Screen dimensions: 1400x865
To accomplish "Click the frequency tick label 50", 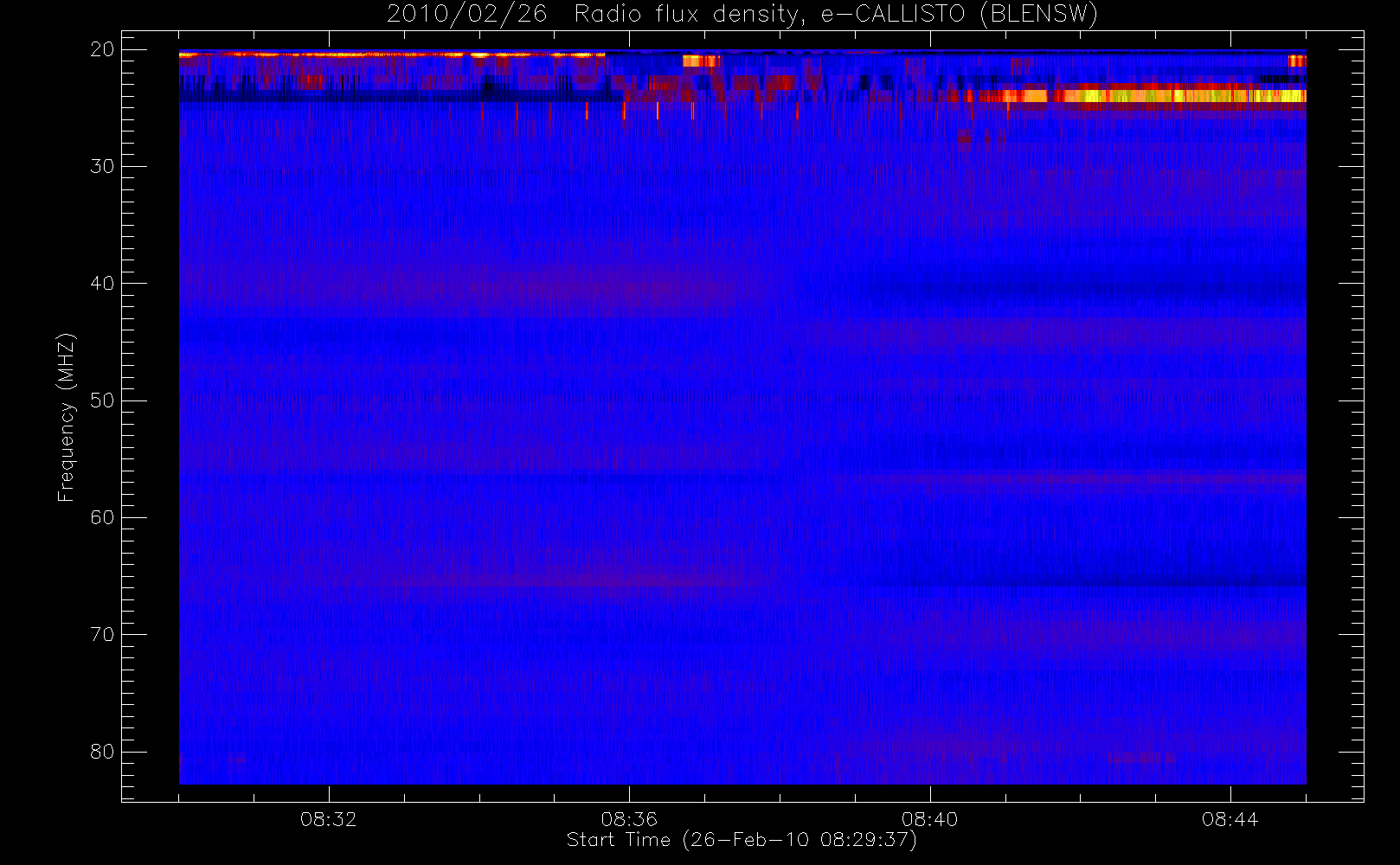I will 103,400.
